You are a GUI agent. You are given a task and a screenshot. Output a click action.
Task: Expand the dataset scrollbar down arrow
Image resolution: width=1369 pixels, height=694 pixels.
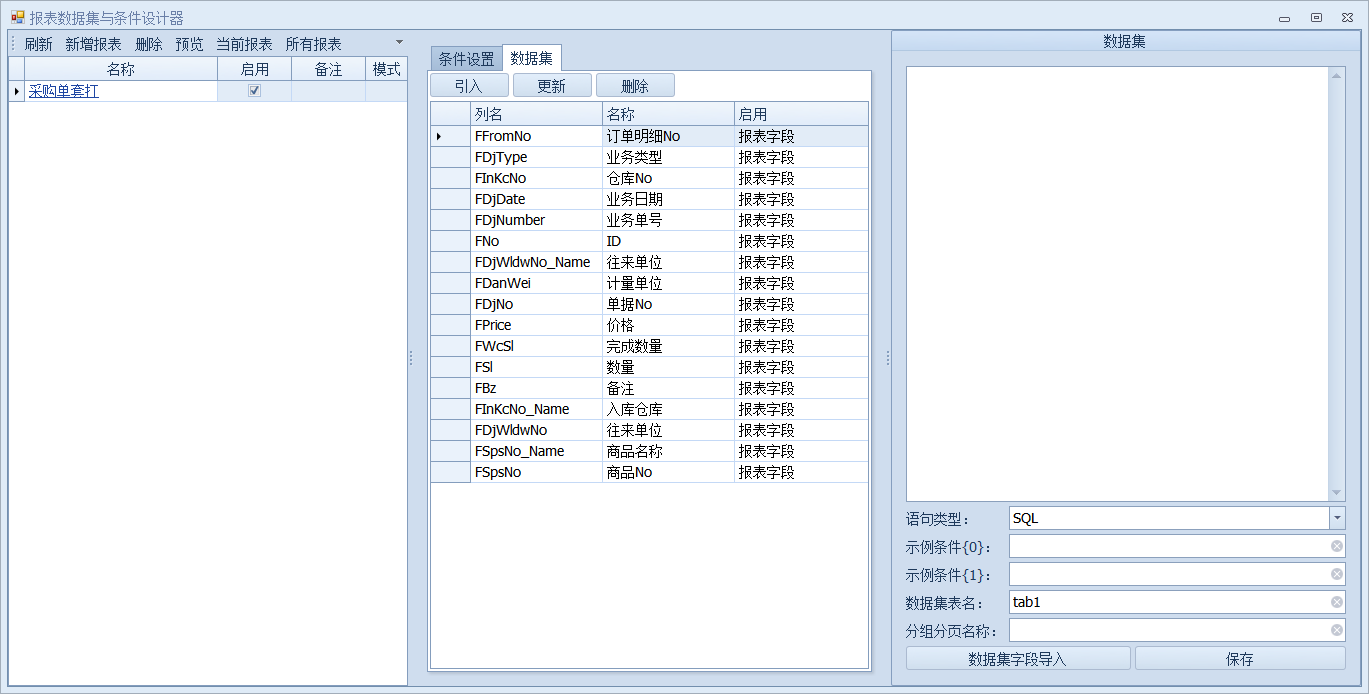click(1337, 491)
